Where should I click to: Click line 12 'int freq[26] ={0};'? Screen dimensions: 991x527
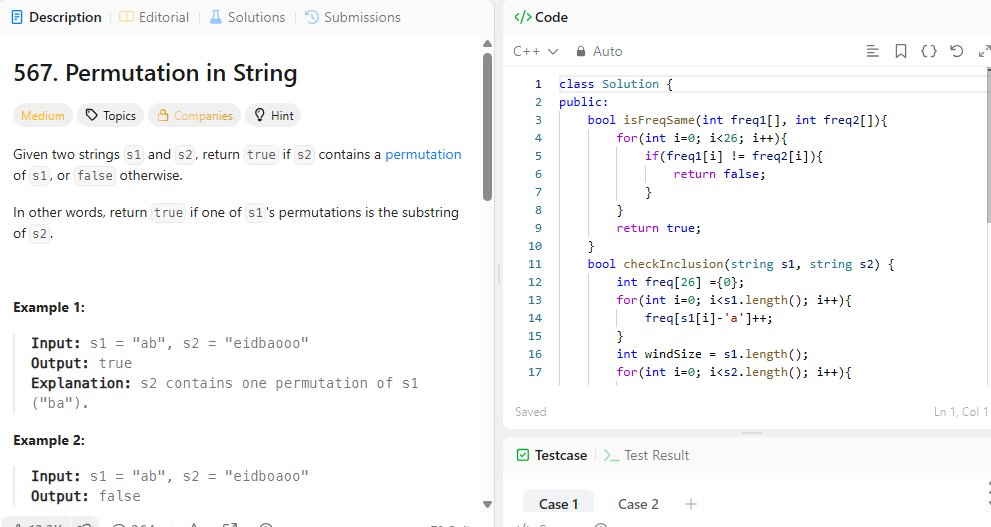coord(680,282)
